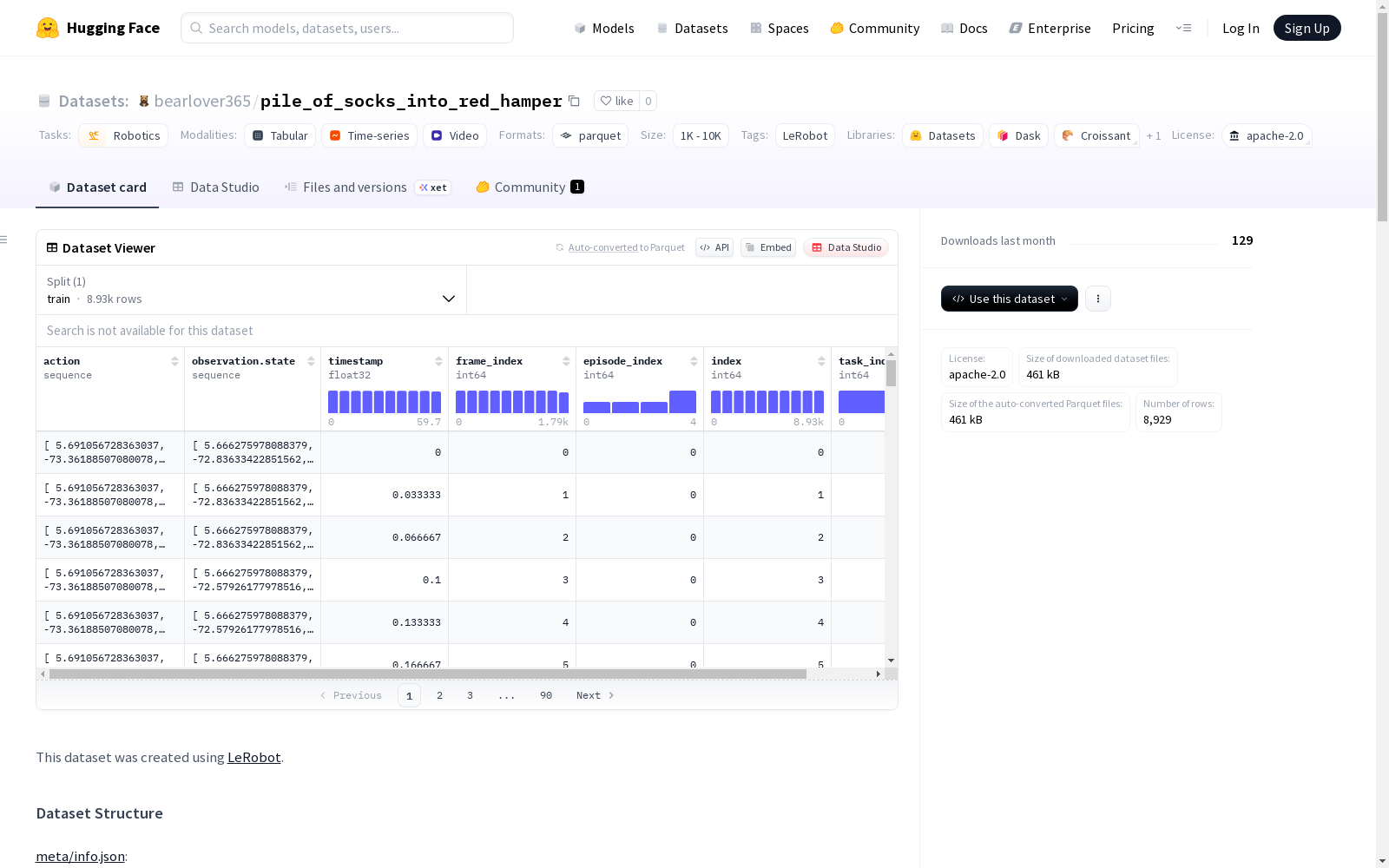1389x868 pixels.
Task: Sort the action column
Action: (174, 361)
